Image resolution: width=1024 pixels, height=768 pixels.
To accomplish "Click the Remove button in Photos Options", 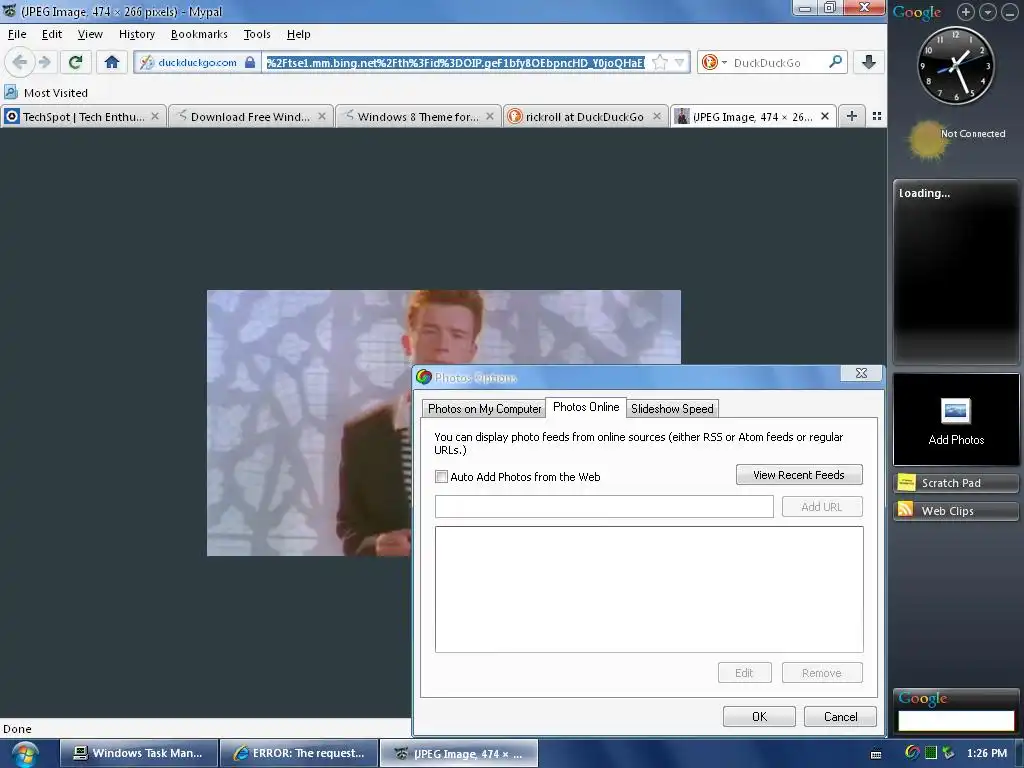I will (x=822, y=673).
